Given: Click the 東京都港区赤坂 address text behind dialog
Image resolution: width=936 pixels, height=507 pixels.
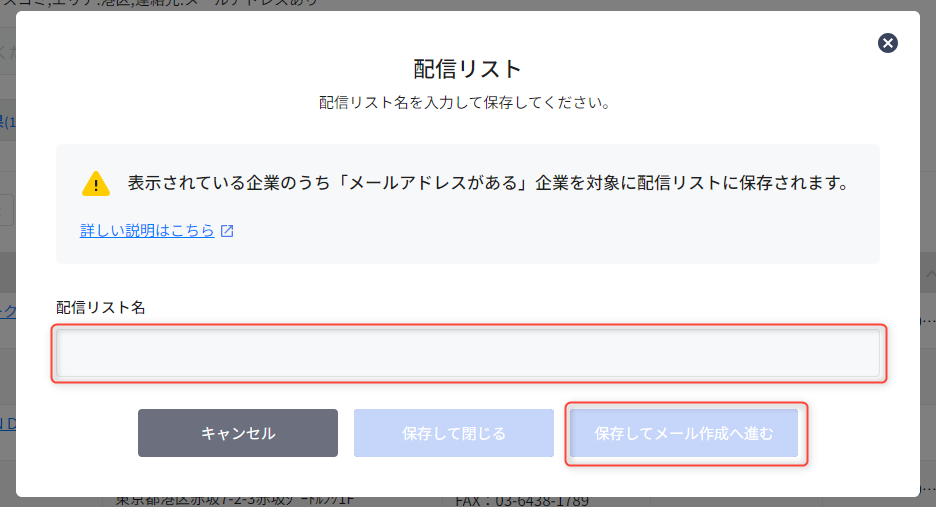Looking at the screenshot, I should [235, 501].
